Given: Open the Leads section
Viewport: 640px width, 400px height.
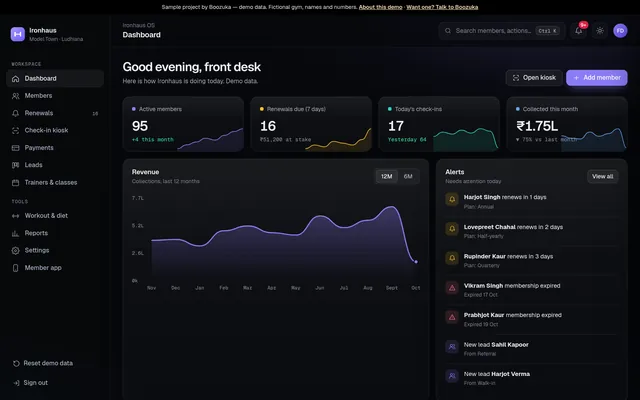Looking at the screenshot, I should click(55, 165).
